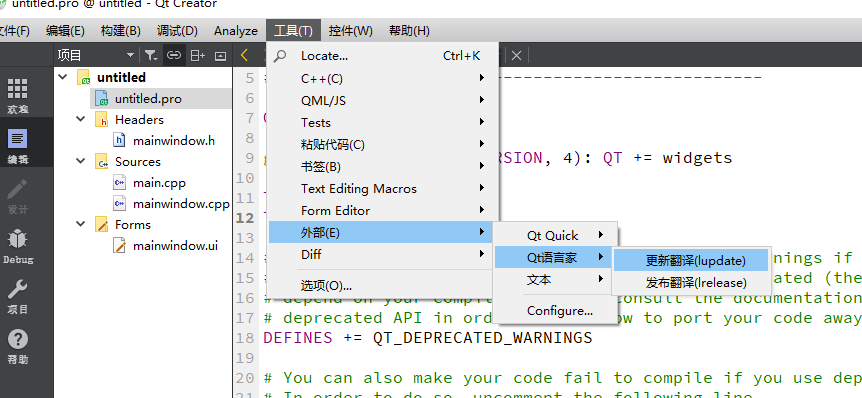
Task: Click the Forms folder icon
Action: point(102,224)
